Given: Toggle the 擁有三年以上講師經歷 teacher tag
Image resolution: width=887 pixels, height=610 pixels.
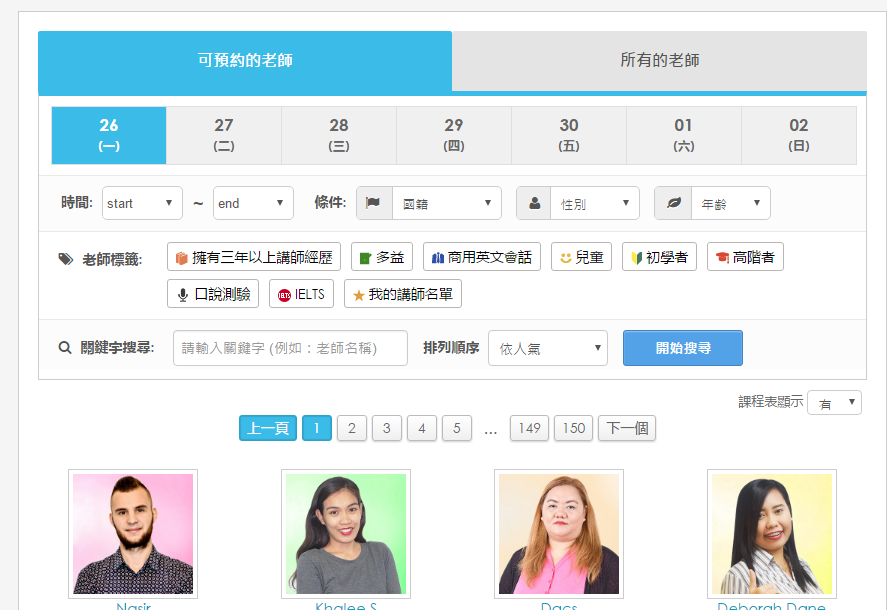Looking at the screenshot, I should click(253, 257).
